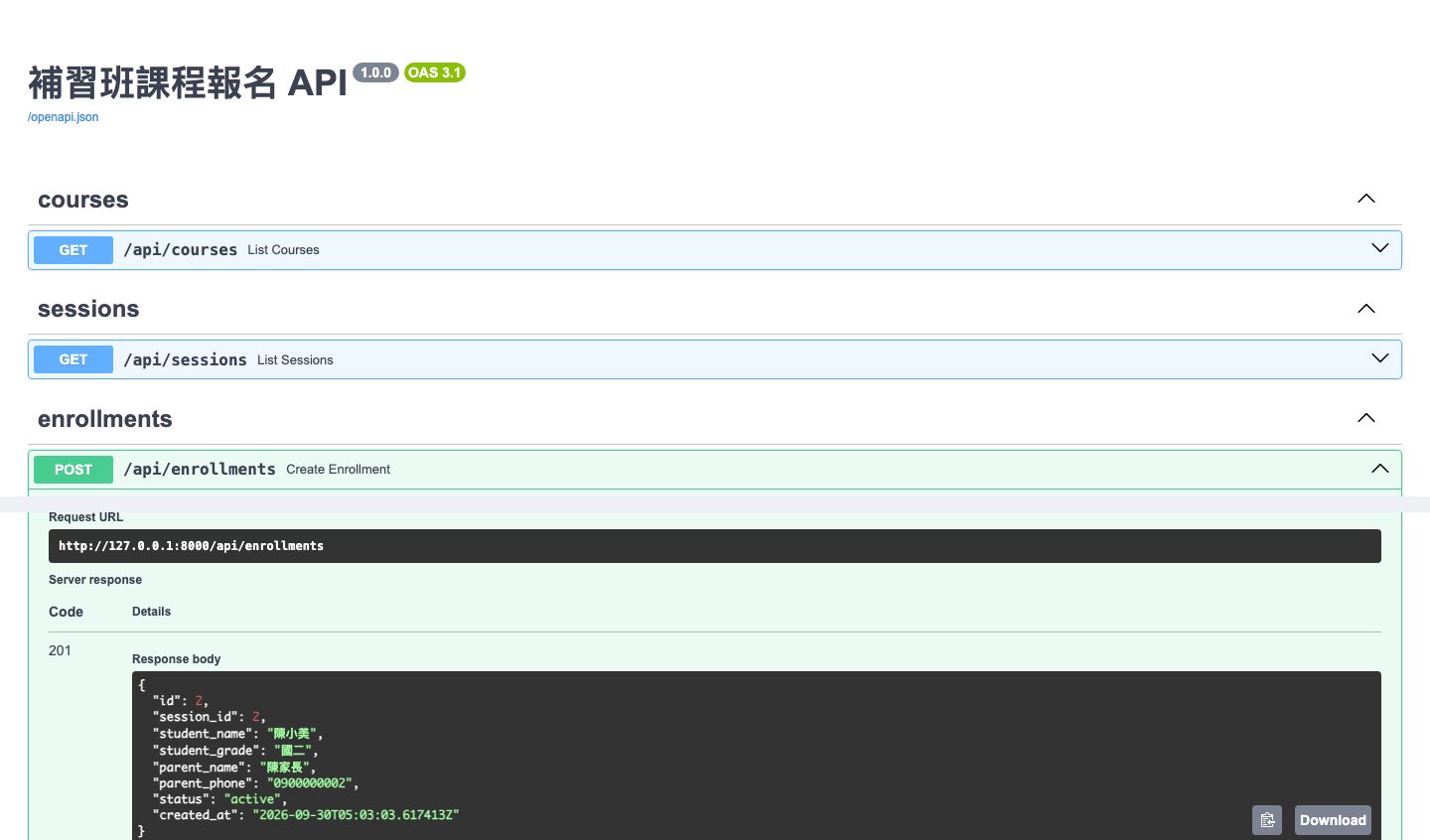1430x840 pixels.
Task: Download the response body
Action: [x=1333, y=820]
